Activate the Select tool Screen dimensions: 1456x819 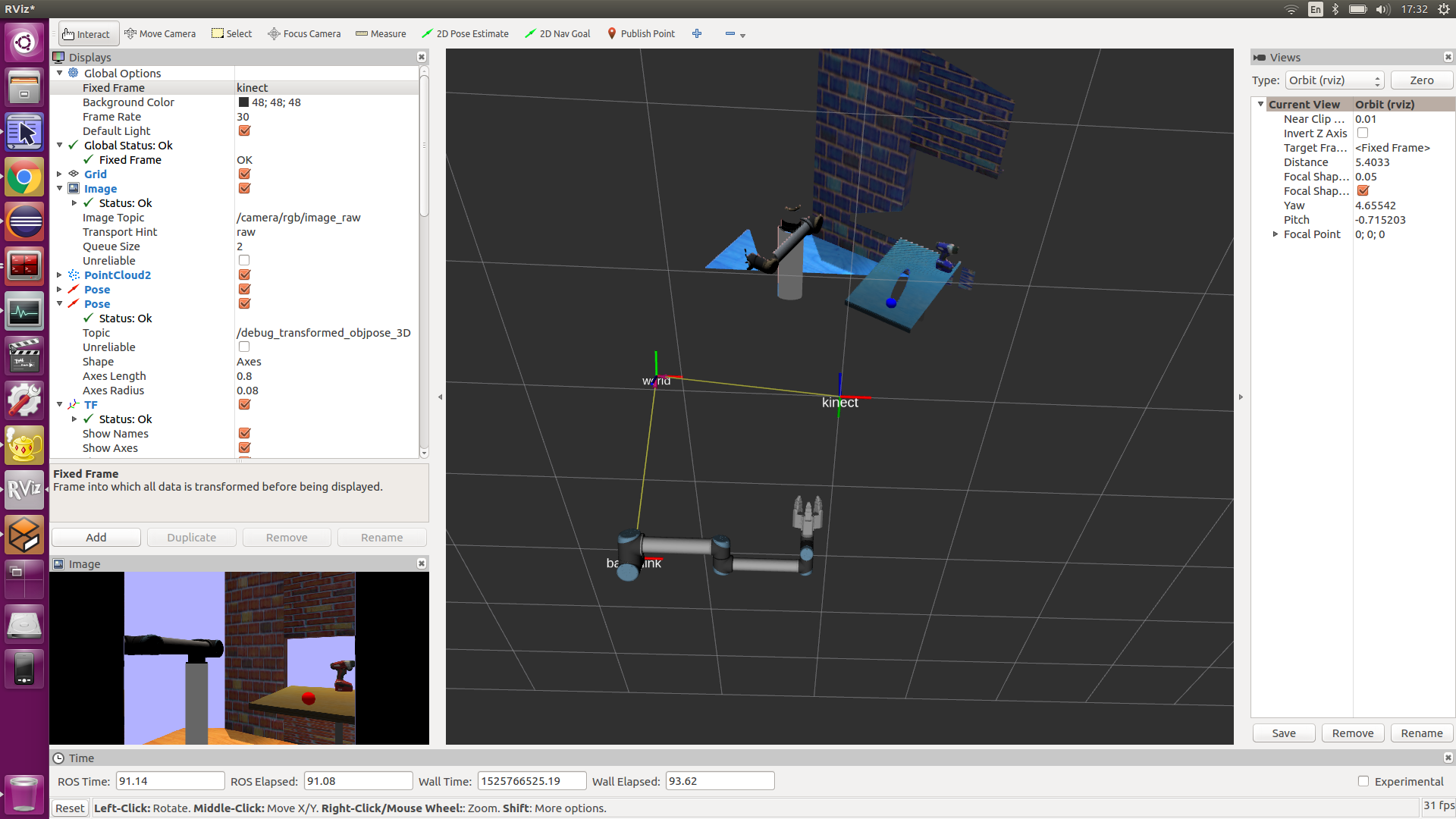[231, 34]
